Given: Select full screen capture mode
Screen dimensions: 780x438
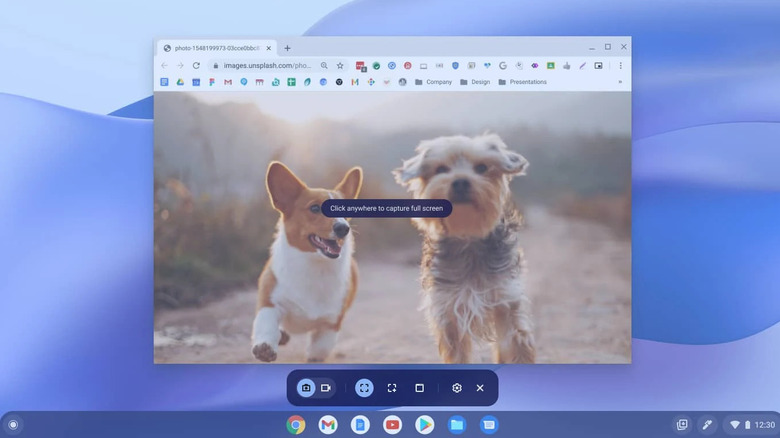Looking at the screenshot, I should coord(364,388).
